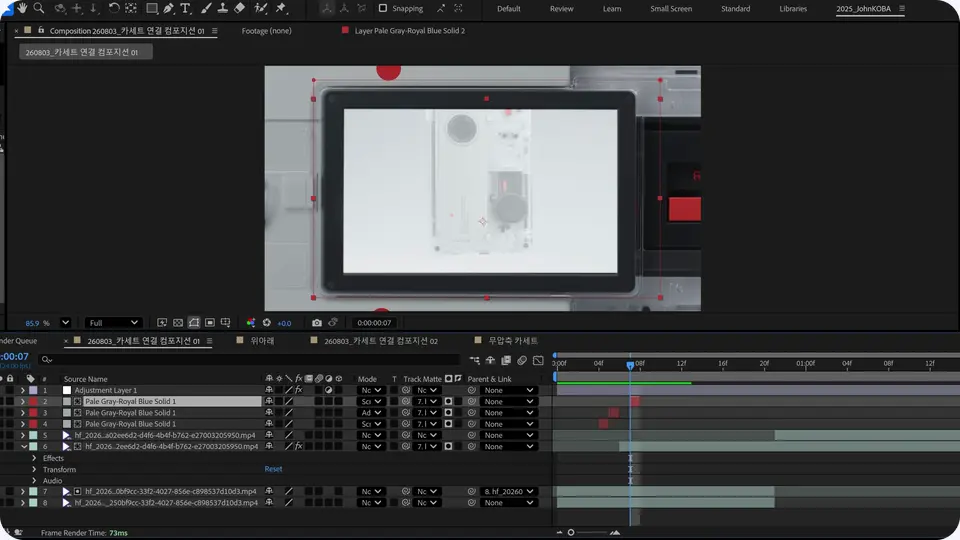Select the Zoom magnifier tool
Viewport: 960px width, 540px height.
(x=39, y=8)
